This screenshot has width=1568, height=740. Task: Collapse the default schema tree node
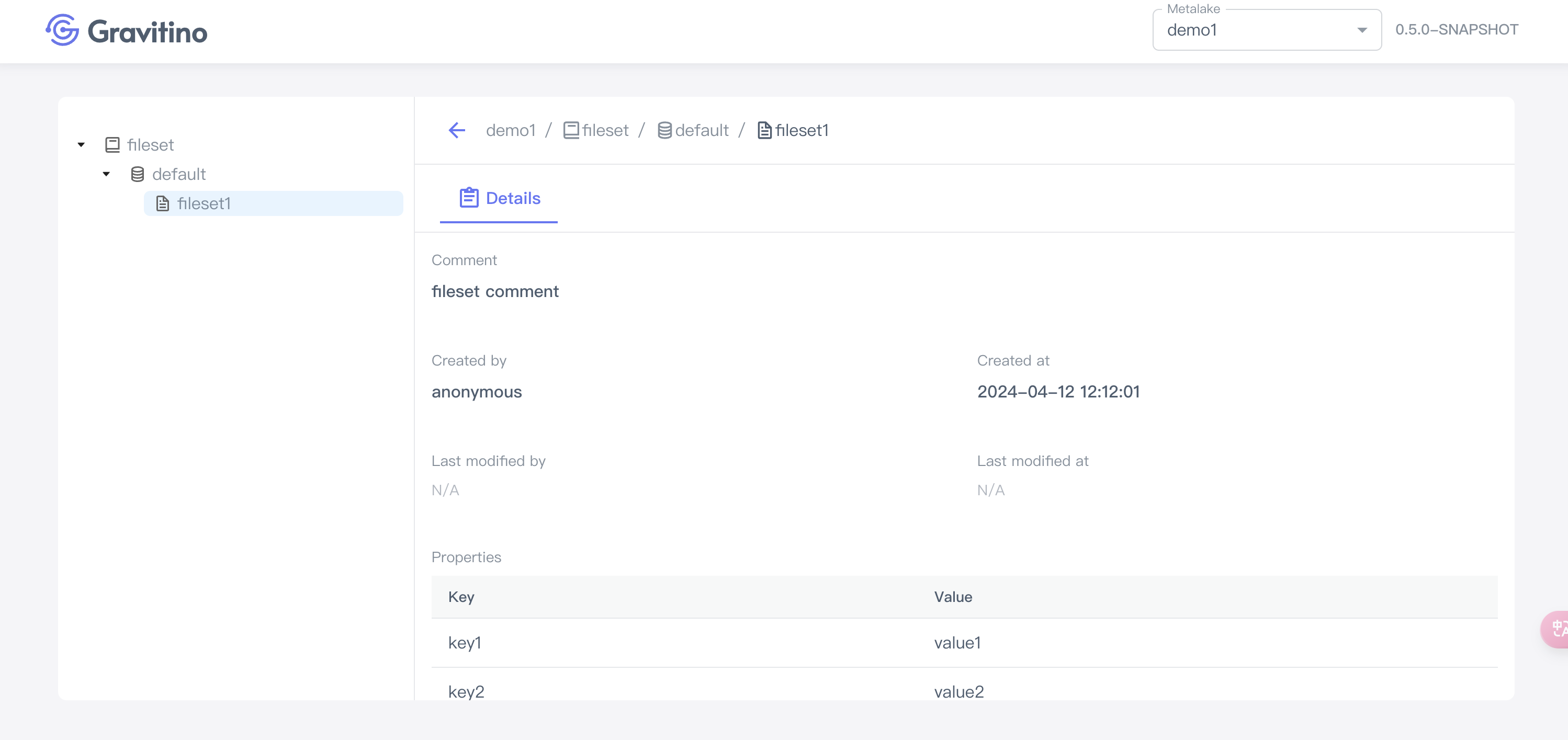pyautogui.click(x=106, y=174)
